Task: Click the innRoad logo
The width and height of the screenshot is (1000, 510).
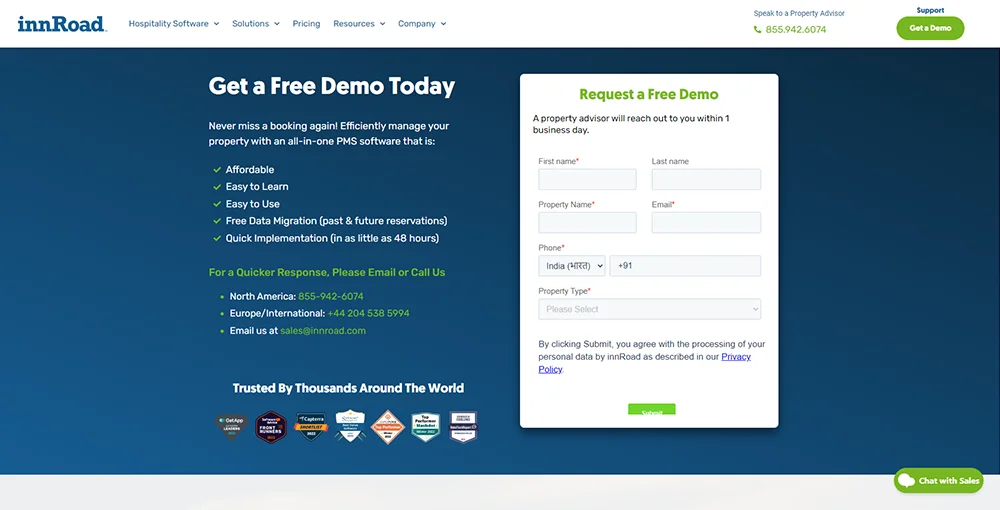Action: 62,24
